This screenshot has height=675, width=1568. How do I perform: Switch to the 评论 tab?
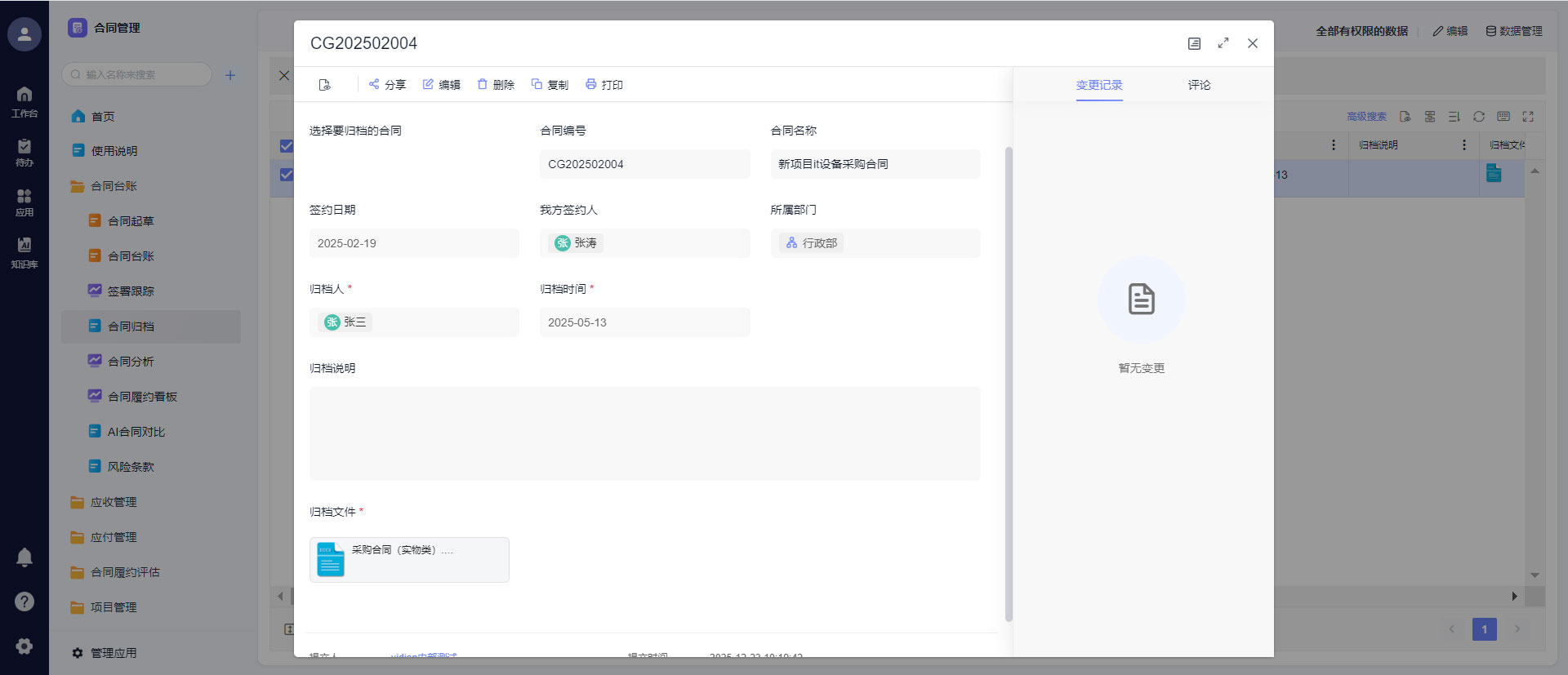tap(1199, 85)
